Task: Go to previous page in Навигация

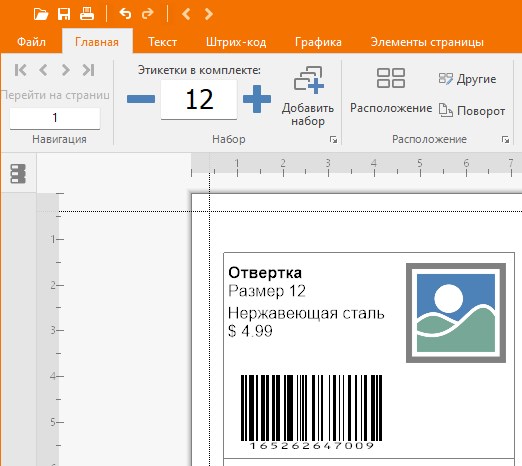Action: [43, 70]
